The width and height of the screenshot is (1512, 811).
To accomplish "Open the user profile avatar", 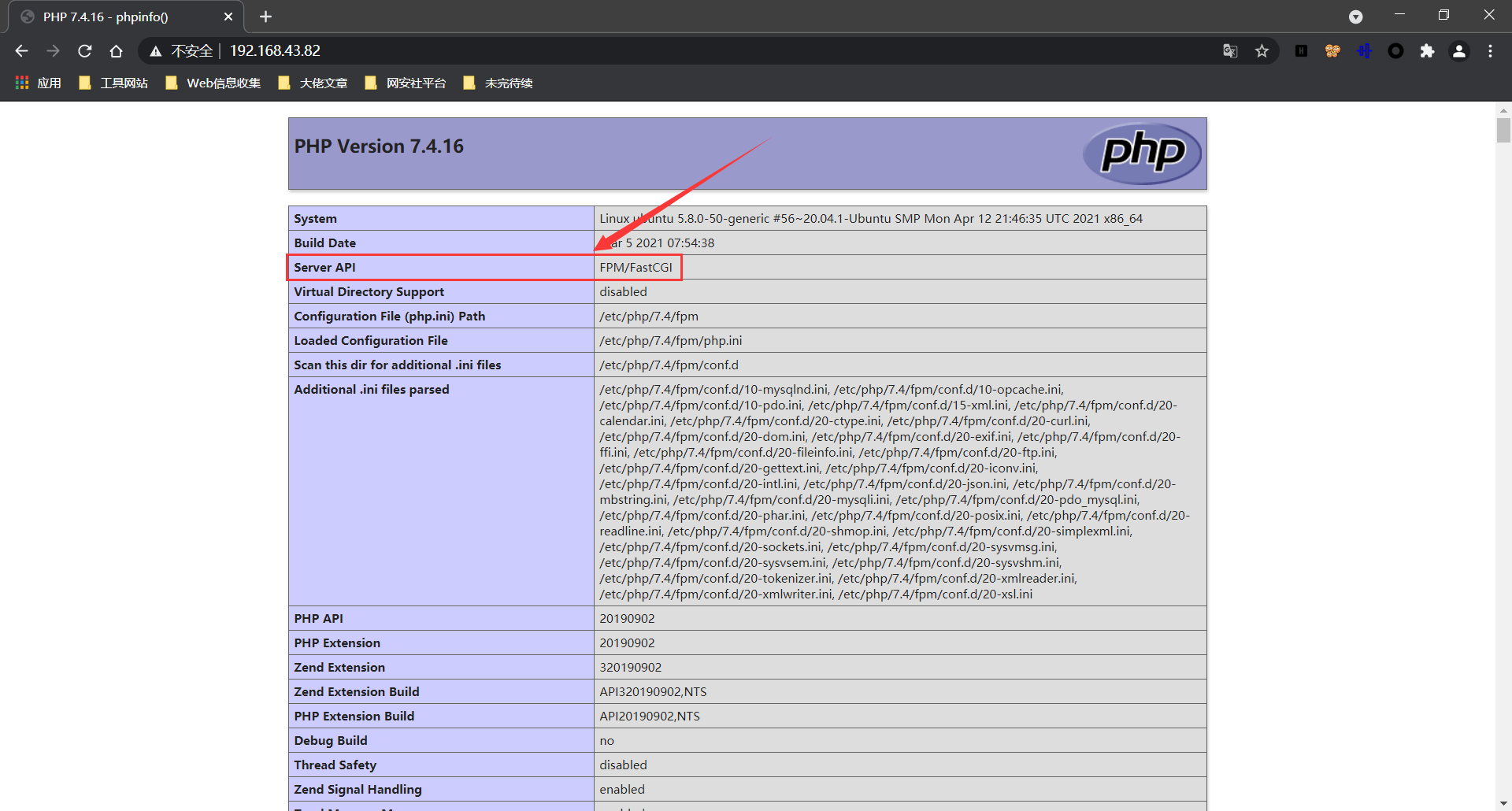I will pyautogui.click(x=1458, y=51).
